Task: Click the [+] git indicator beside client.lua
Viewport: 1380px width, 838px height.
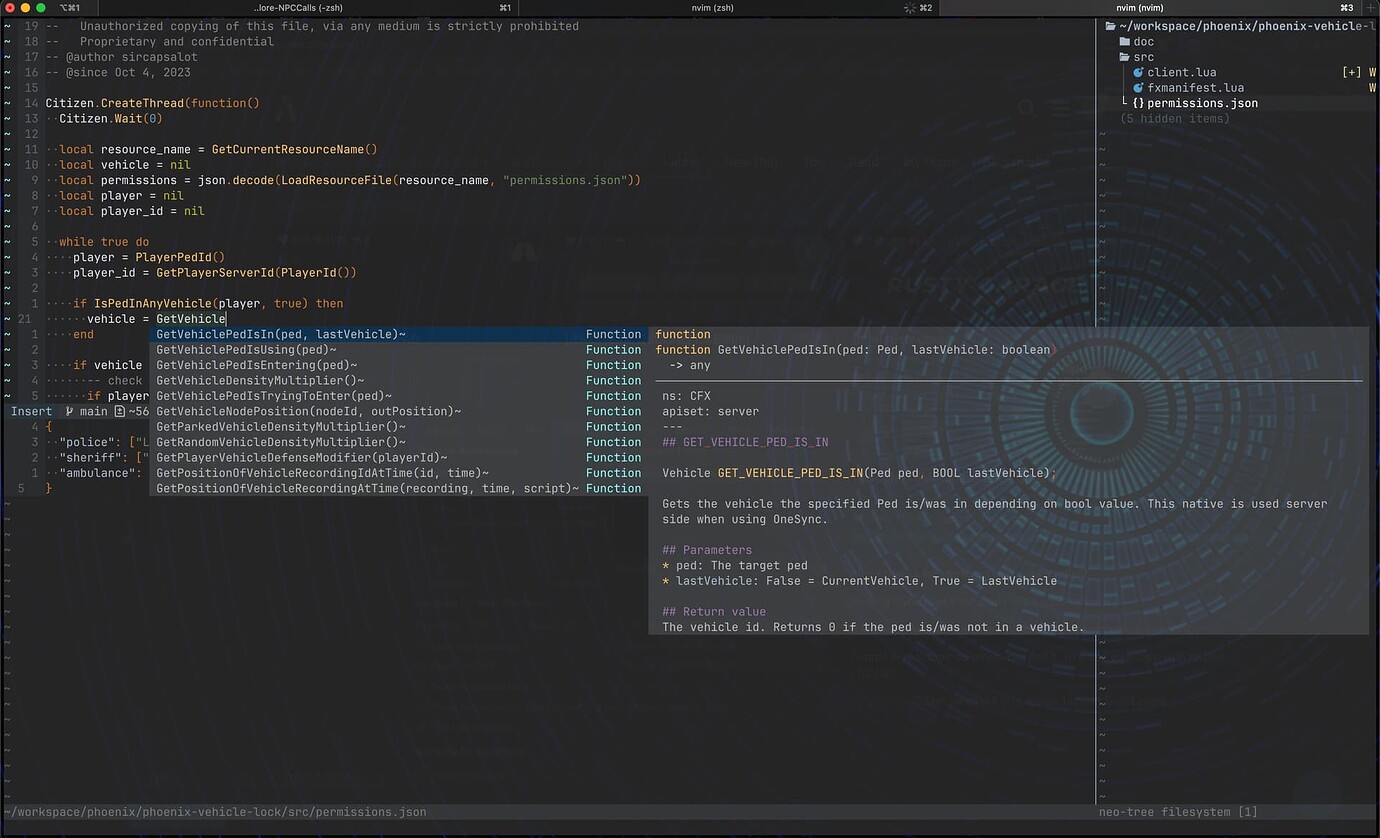Action: tap(1351, 72)
